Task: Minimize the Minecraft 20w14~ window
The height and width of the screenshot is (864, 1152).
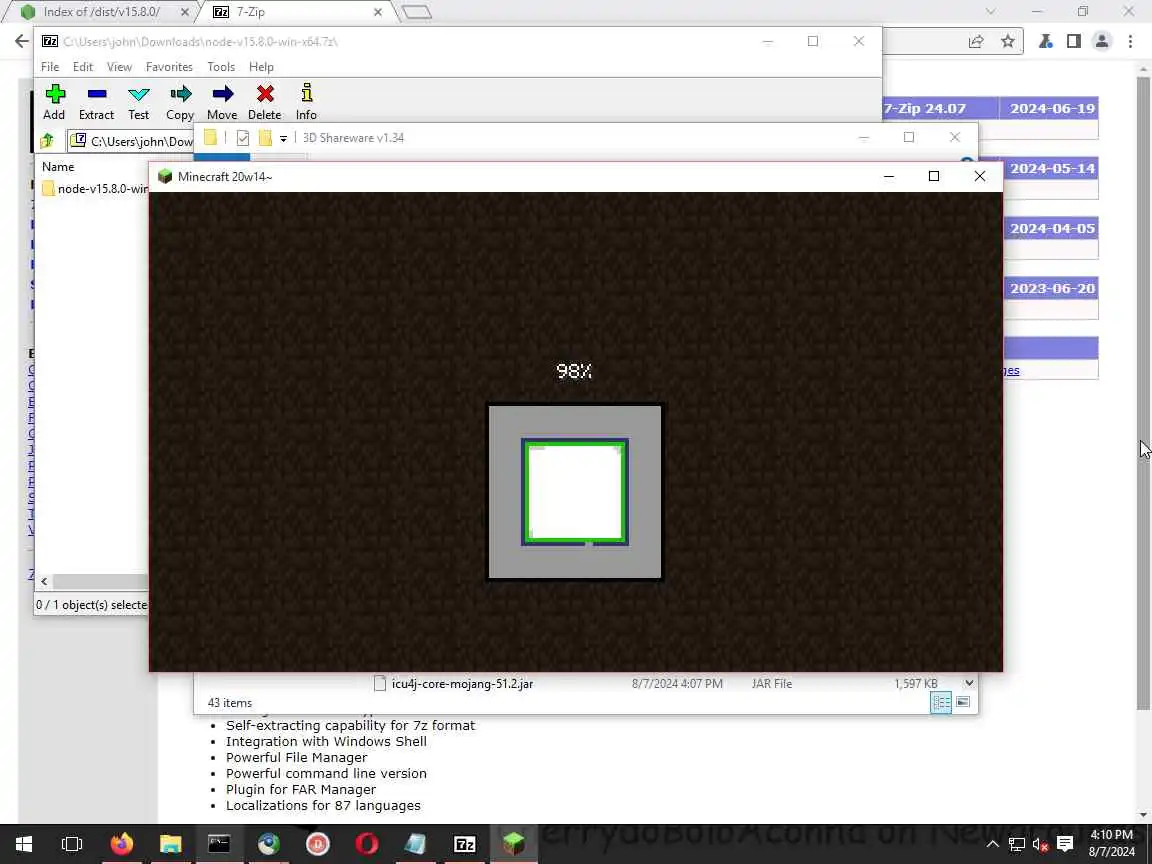Action: pos(888,176)
